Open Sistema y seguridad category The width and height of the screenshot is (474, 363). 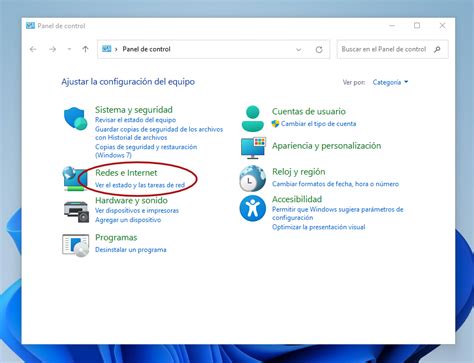[x=134, y=110]
